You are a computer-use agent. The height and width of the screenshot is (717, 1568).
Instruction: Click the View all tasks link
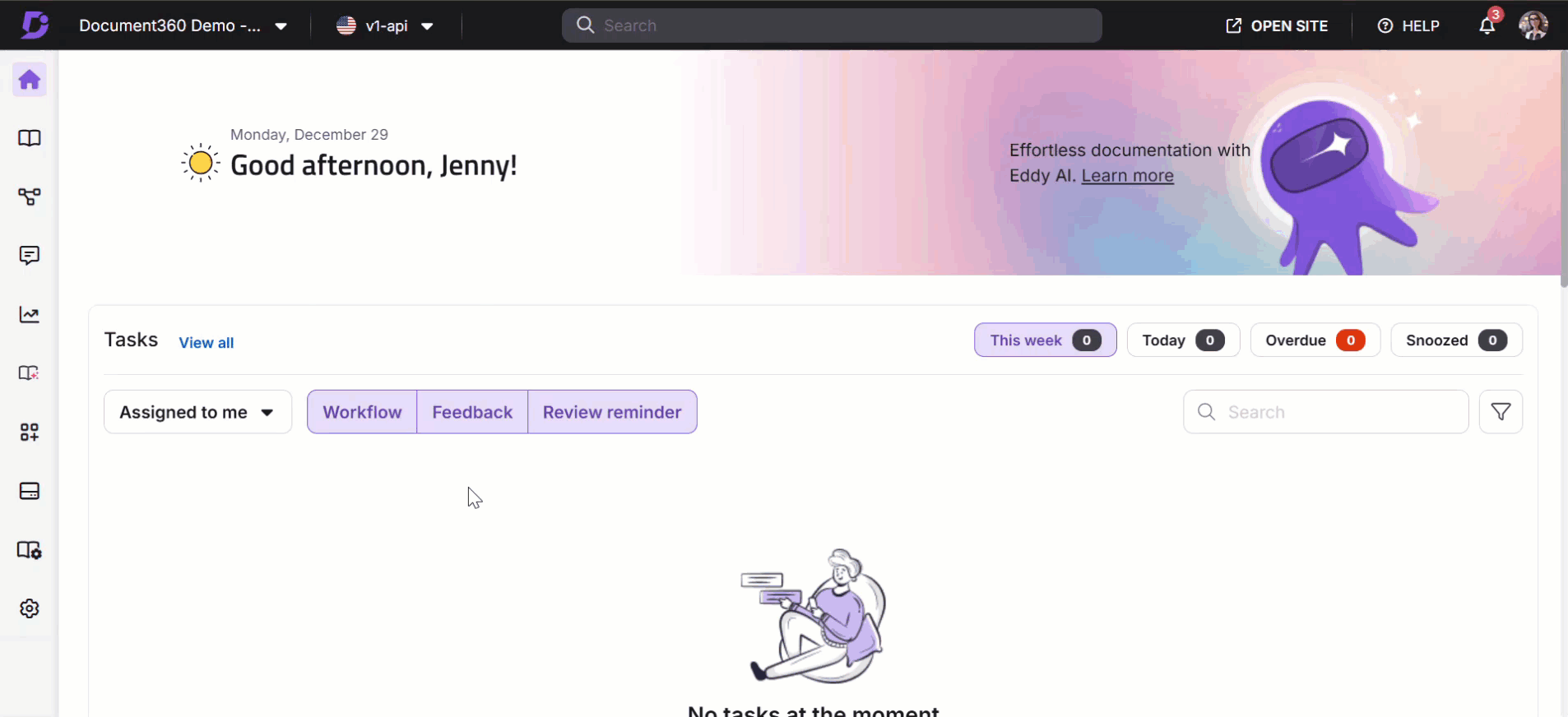pyautogui.click(x=206, y=343)
